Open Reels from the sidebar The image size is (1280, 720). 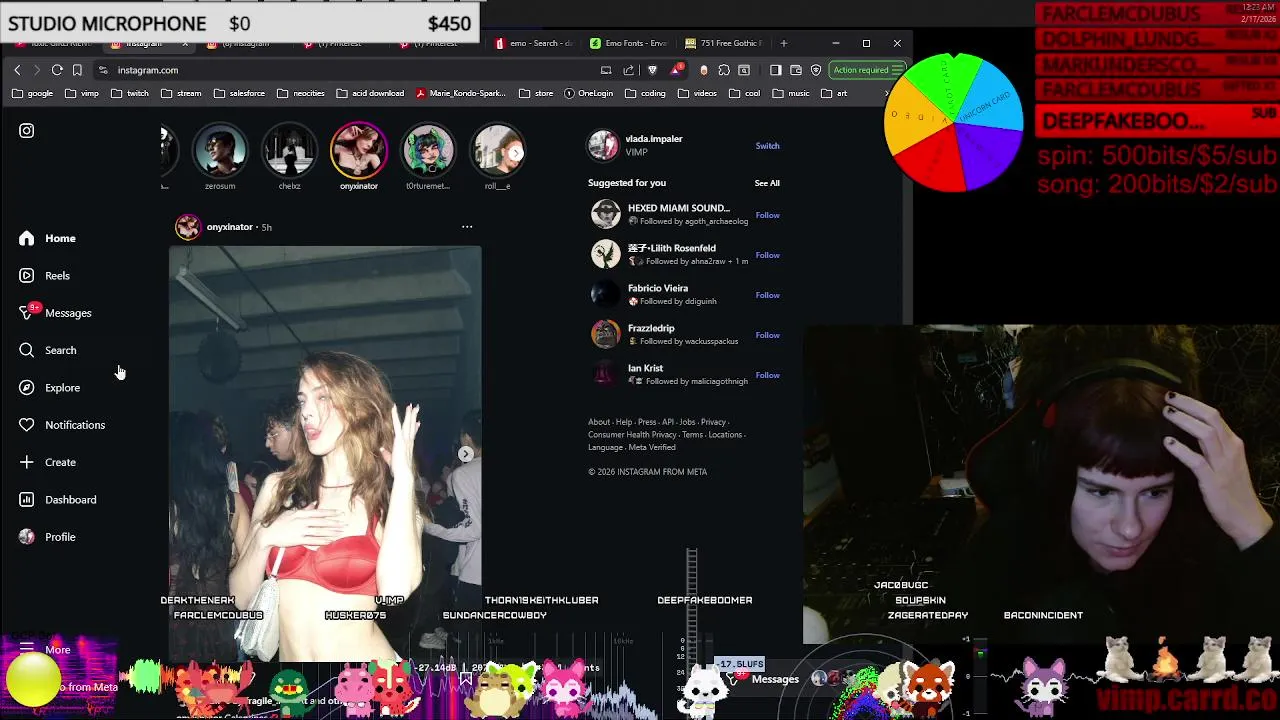[x=44, y=276]
